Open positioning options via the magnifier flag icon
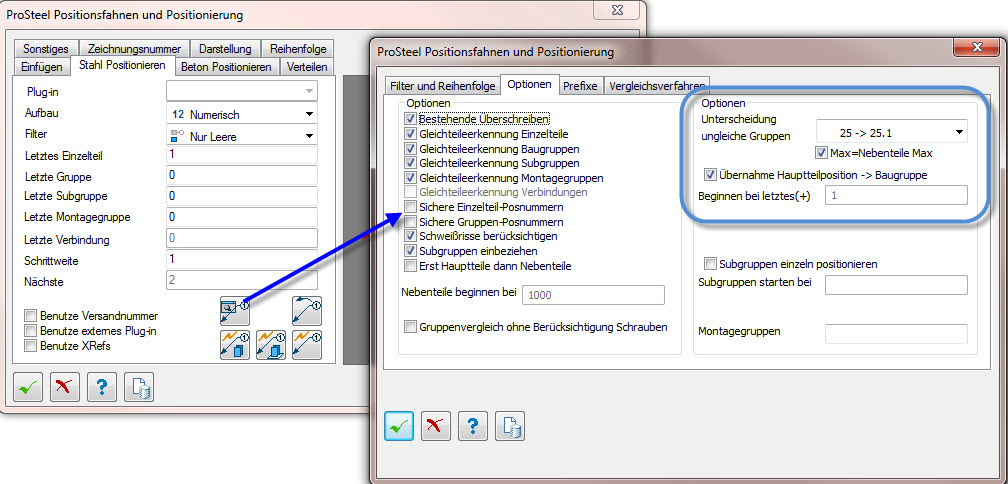The width and height of the screenshot is (1008, 484). [235, 311]
